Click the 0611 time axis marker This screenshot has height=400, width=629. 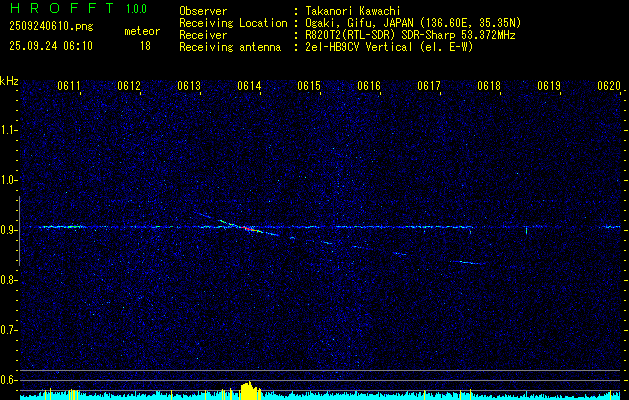click(69, 86)
